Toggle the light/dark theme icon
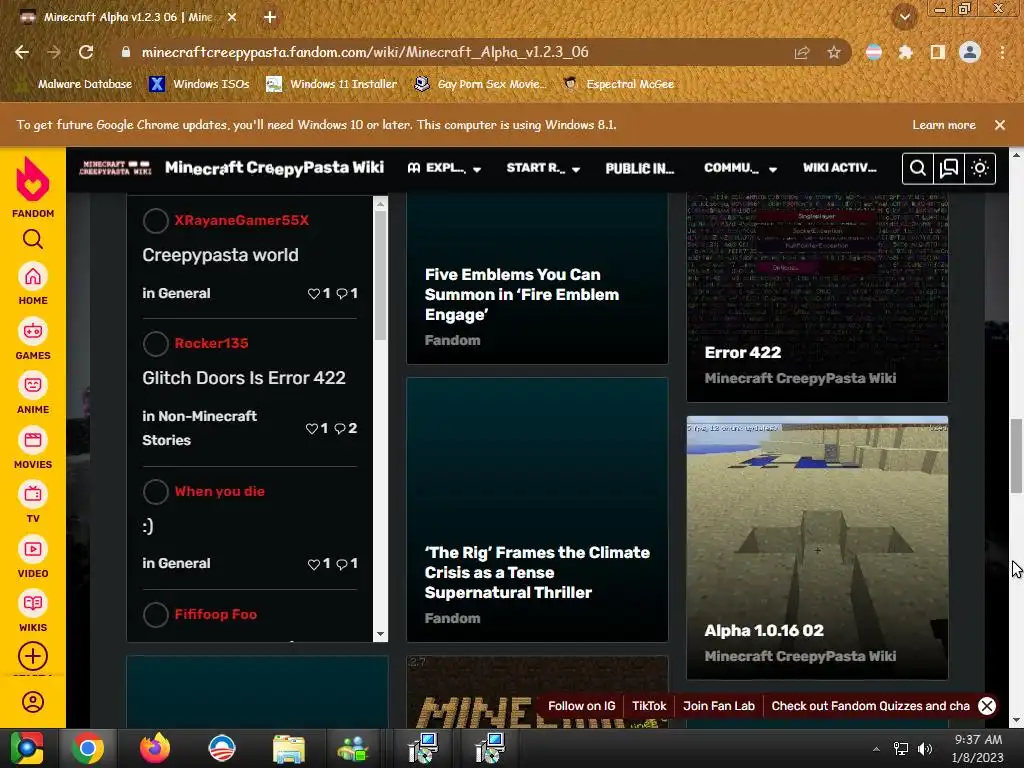 (980, 168)
